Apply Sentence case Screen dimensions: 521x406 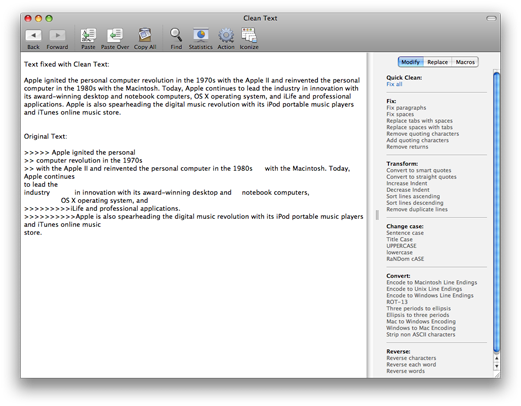click(x=405, y=233)
